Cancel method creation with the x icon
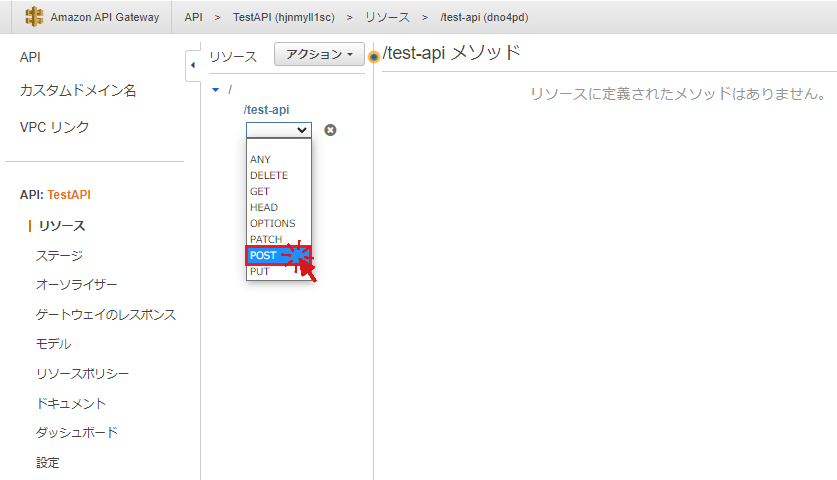837x480 pixels. point(330,130)
